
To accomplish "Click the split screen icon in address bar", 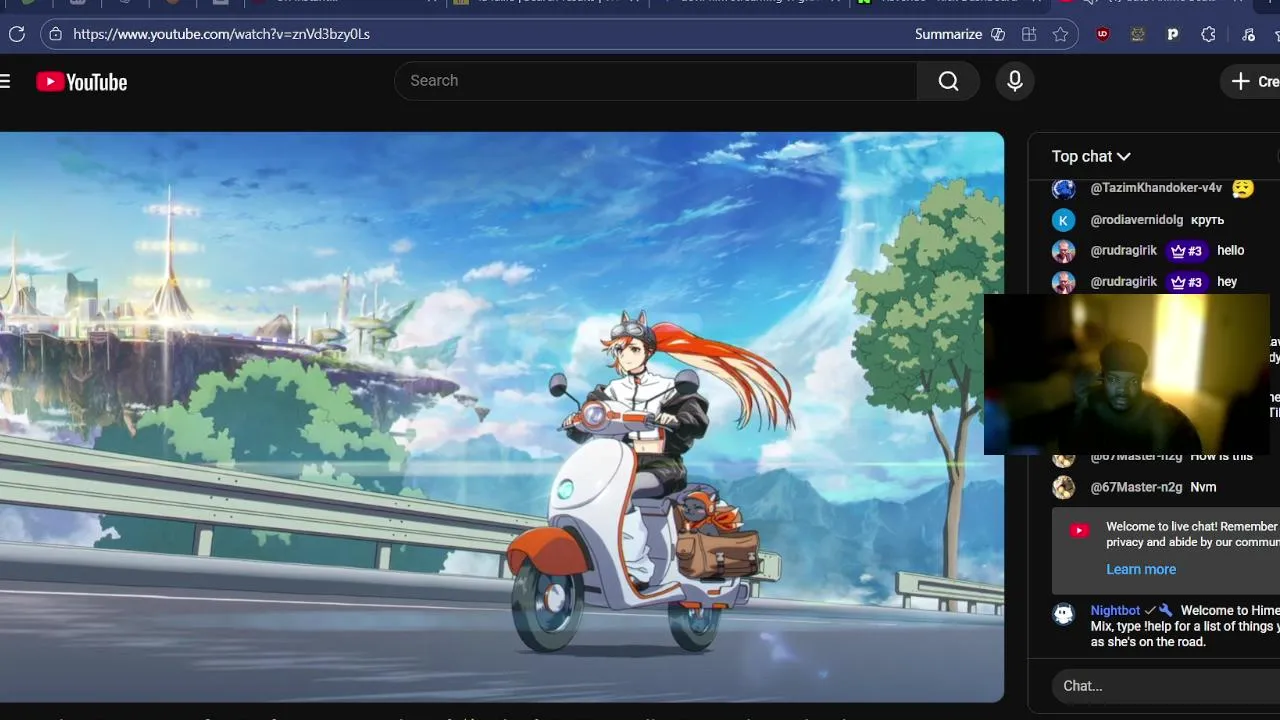I will tap(1029, 34).
